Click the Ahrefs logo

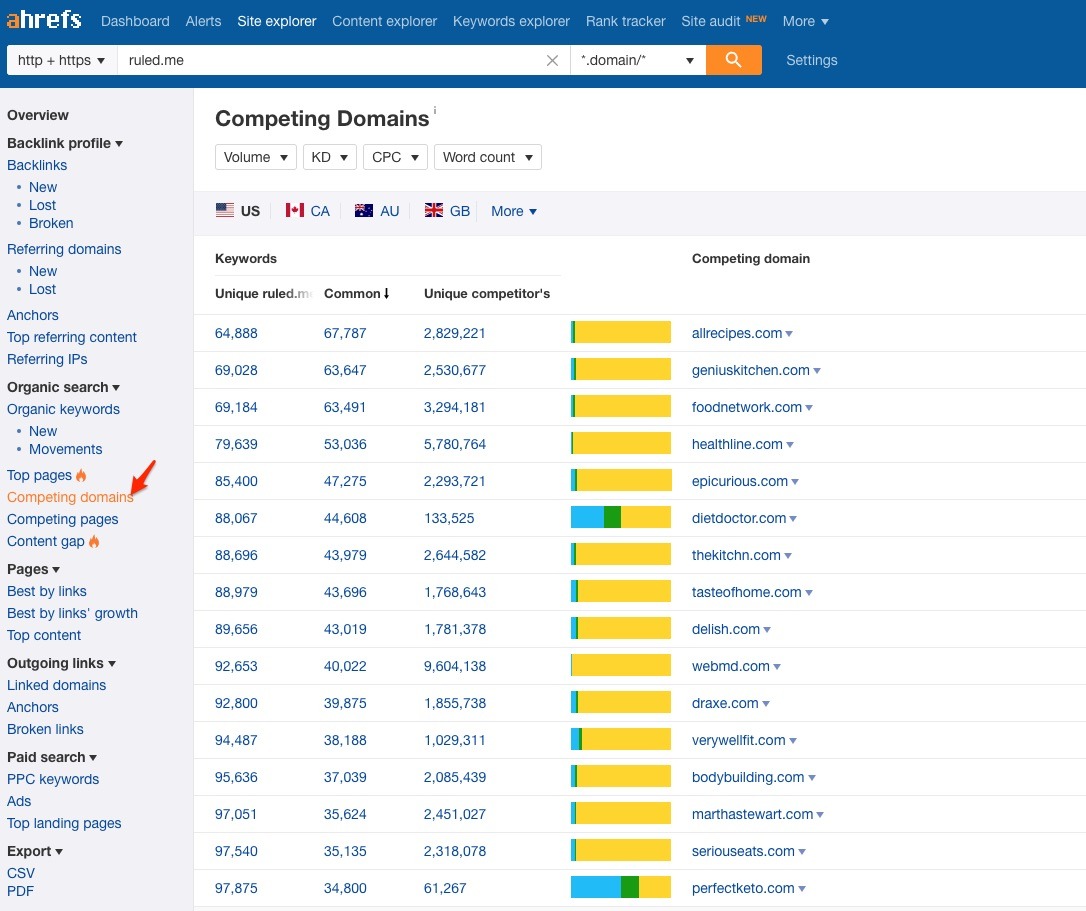(44, 20)
